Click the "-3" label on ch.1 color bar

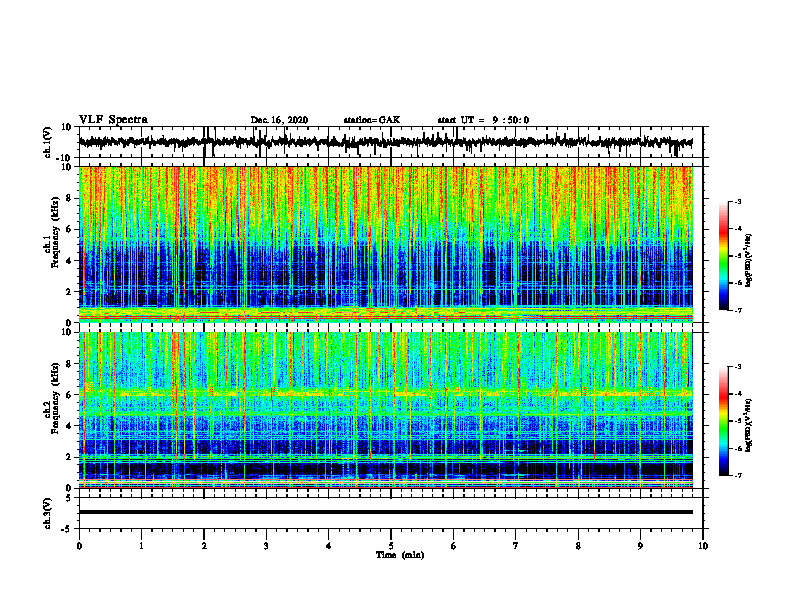click(x=737, y=201)
